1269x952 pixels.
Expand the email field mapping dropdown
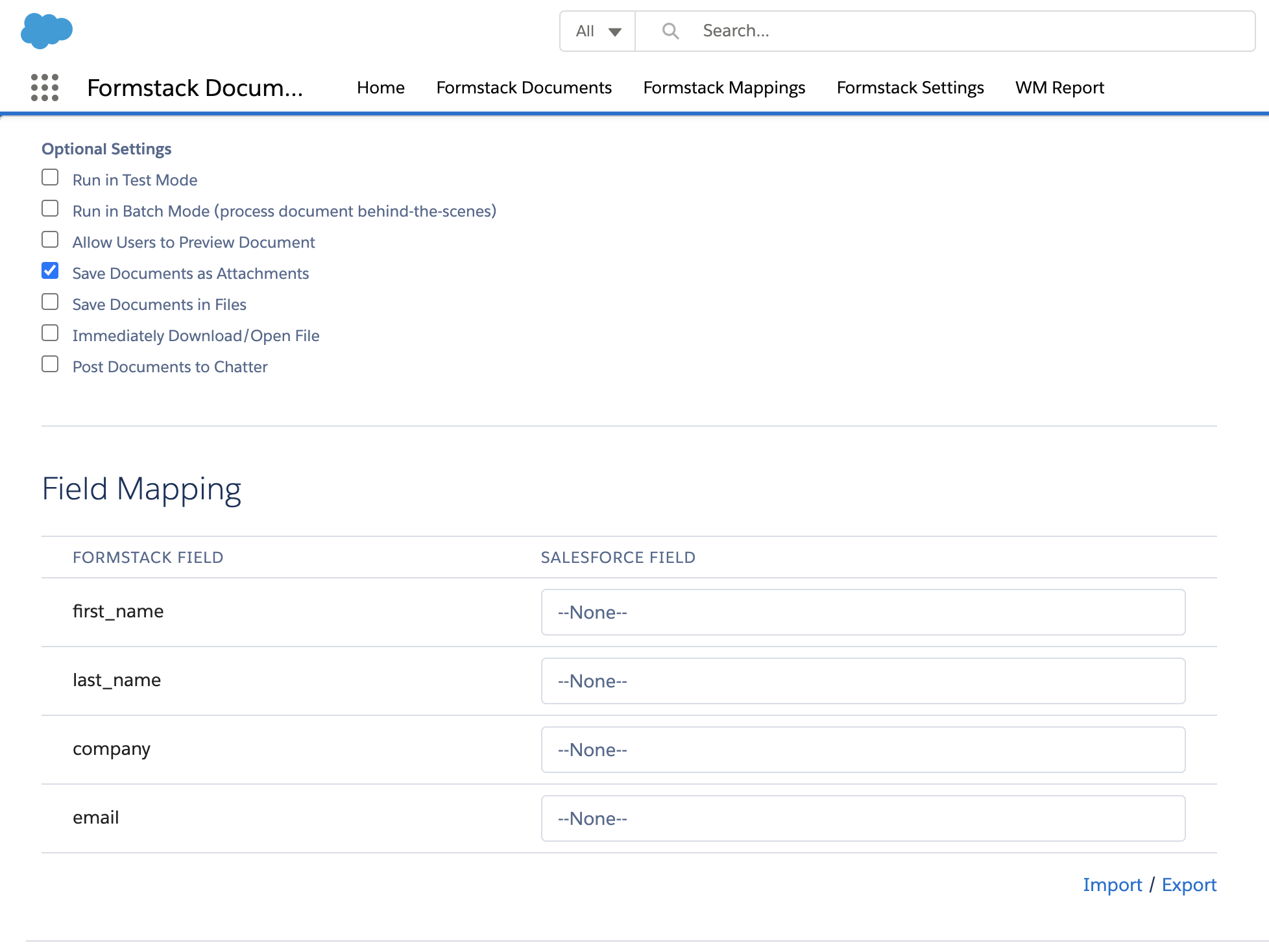pyautogui.click(x=863, y=818)
